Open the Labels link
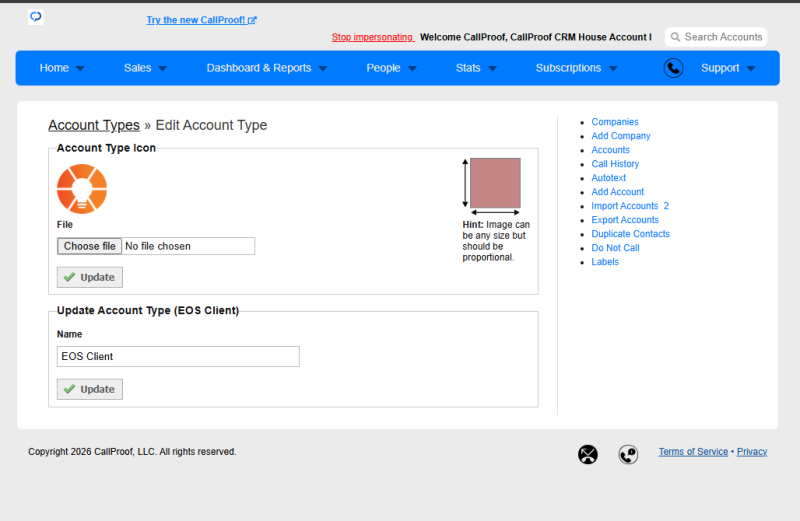This screenshot has height=521, width=800. (605, 262)
